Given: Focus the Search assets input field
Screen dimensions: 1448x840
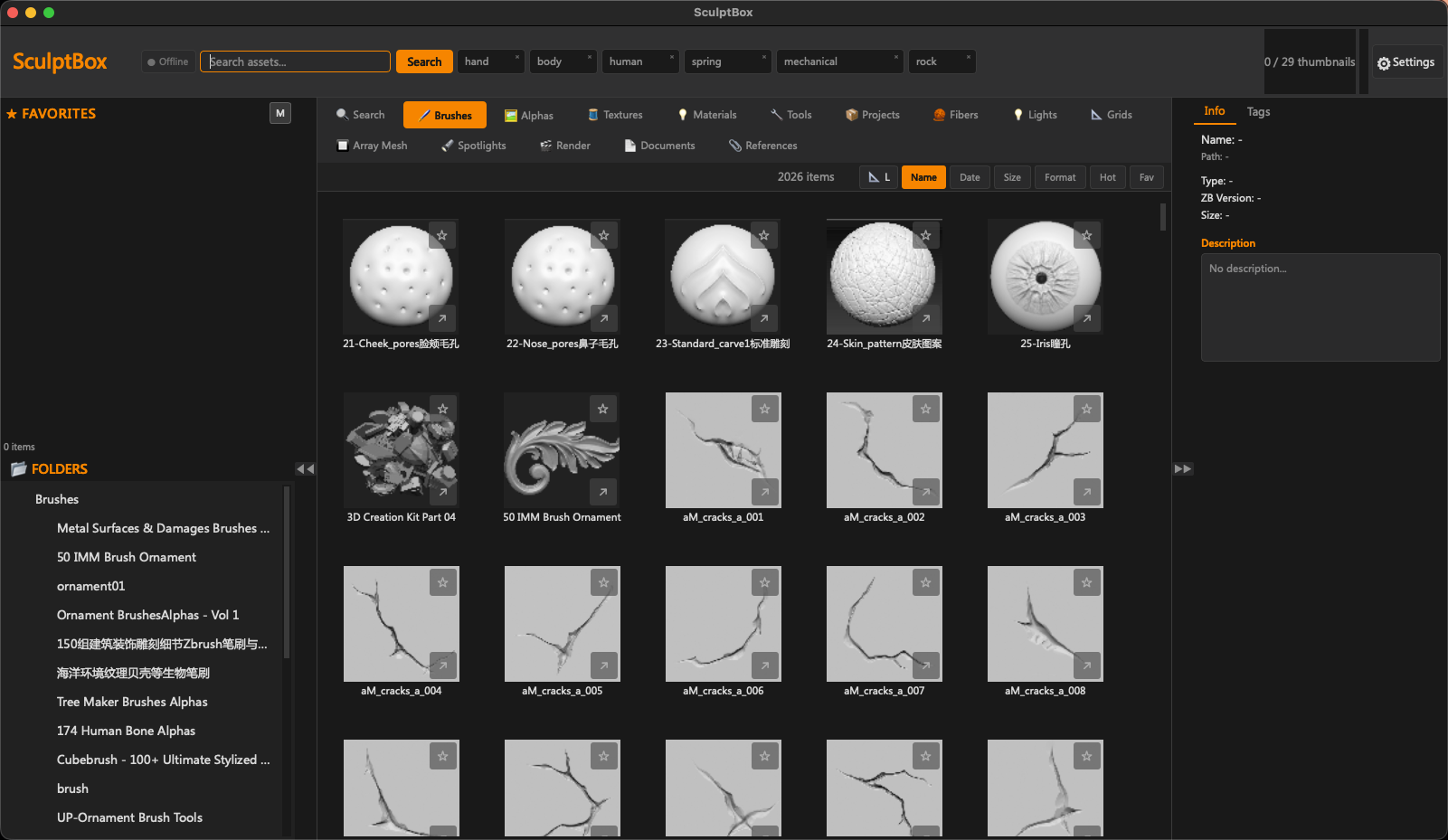Looking at the screenshot, I should pos(295,61).
